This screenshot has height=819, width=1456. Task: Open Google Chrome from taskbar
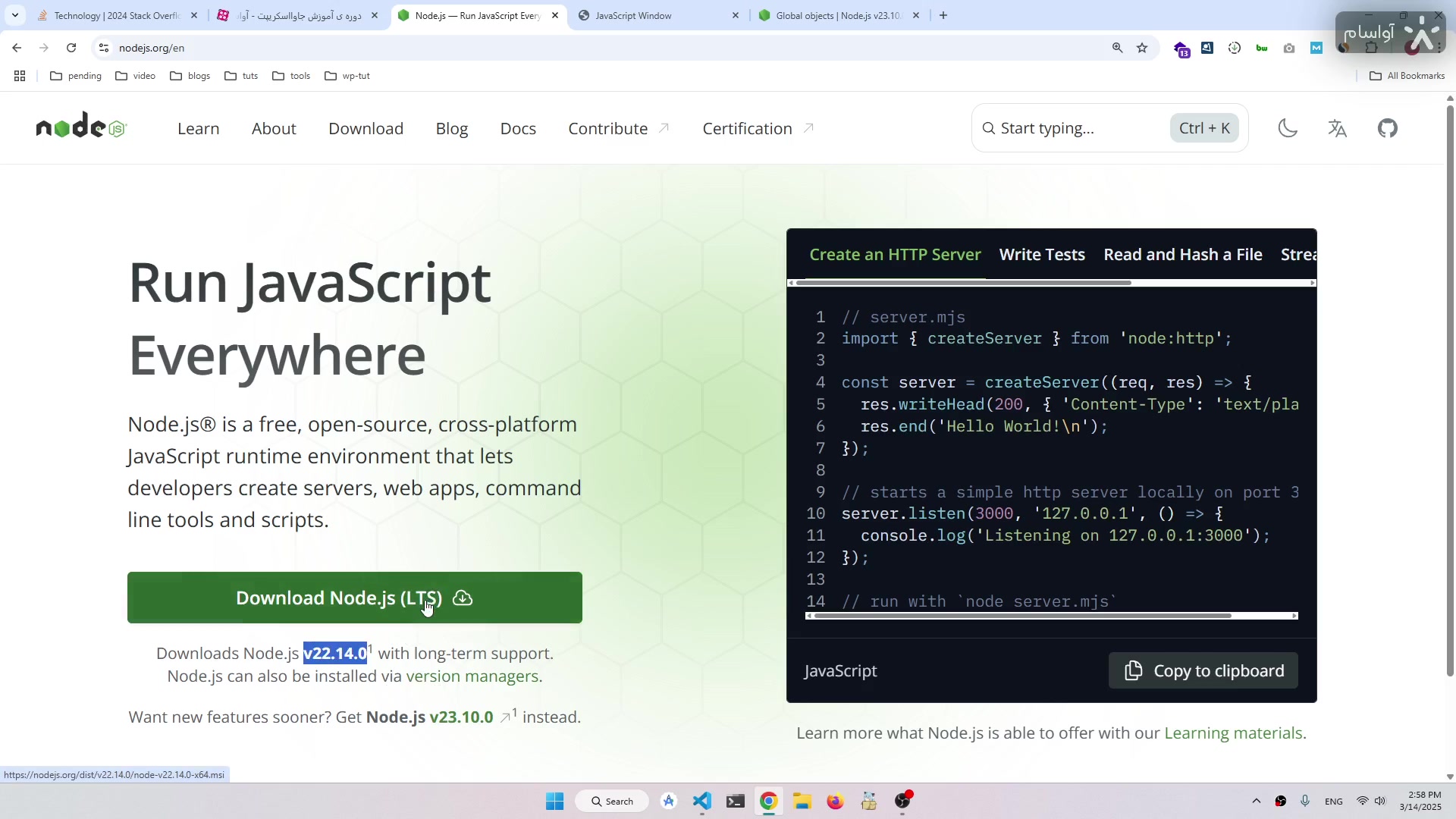tap(769, 801)
